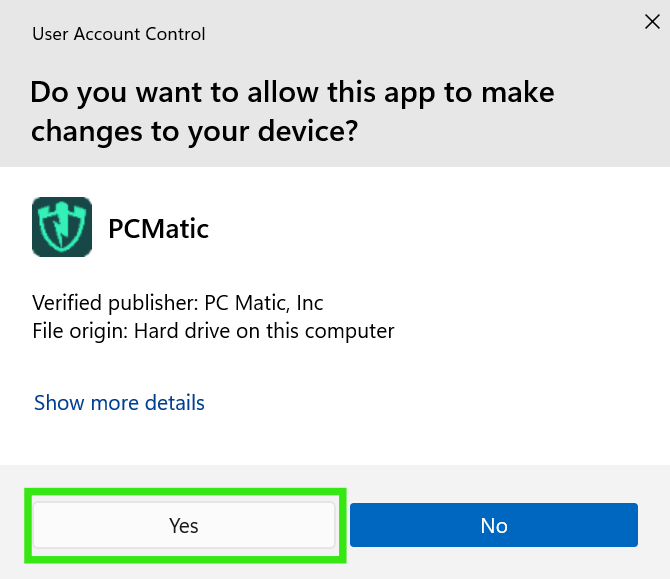Open the Show more details link
The image size is (670, 579).
click(x=119, y=403)
